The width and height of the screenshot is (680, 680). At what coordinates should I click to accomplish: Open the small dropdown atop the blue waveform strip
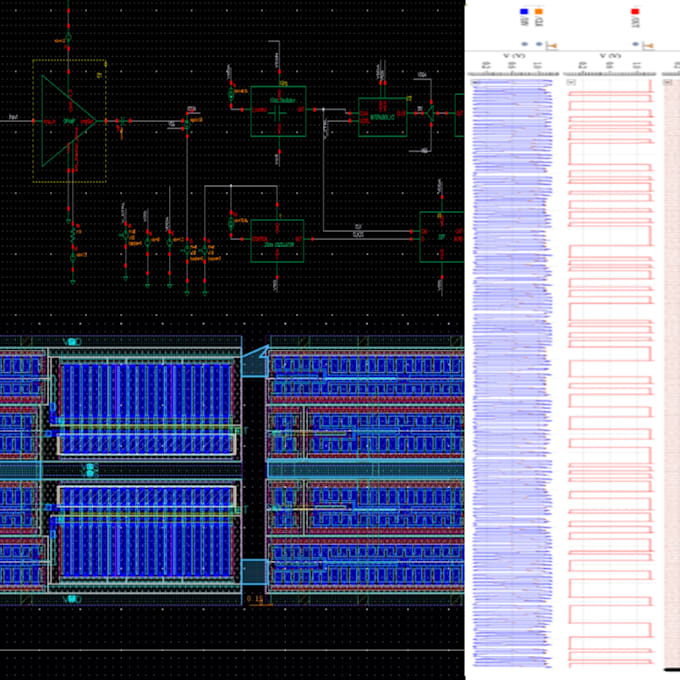pos(475,82)
